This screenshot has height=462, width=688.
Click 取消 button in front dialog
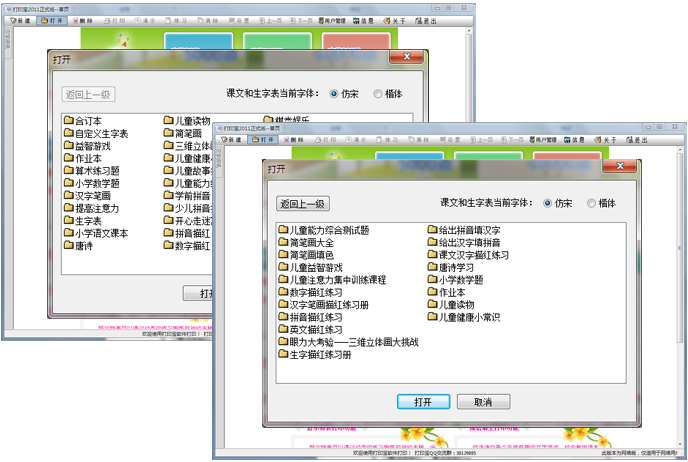pyautogui.click(x=482, y=402)
